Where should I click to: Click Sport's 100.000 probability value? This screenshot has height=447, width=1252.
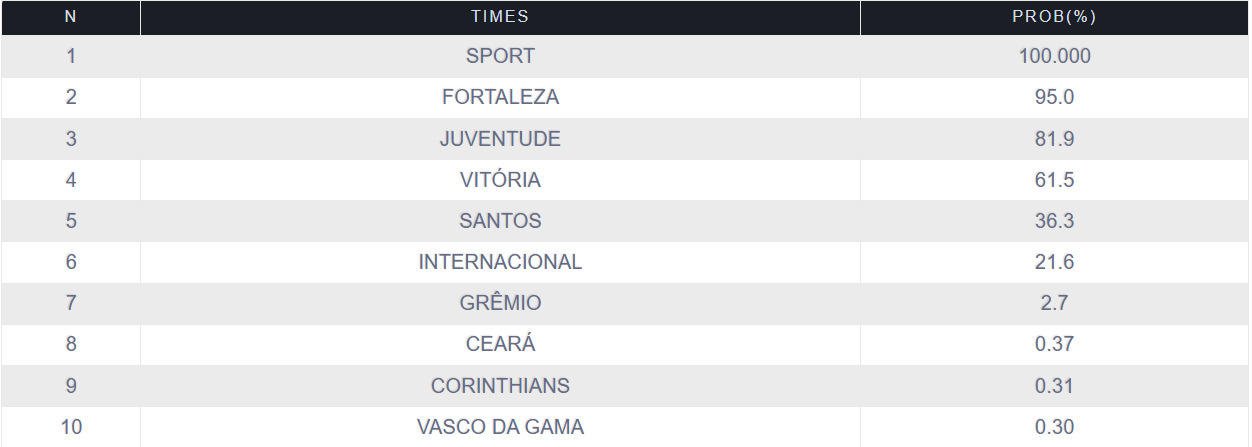1054,56
